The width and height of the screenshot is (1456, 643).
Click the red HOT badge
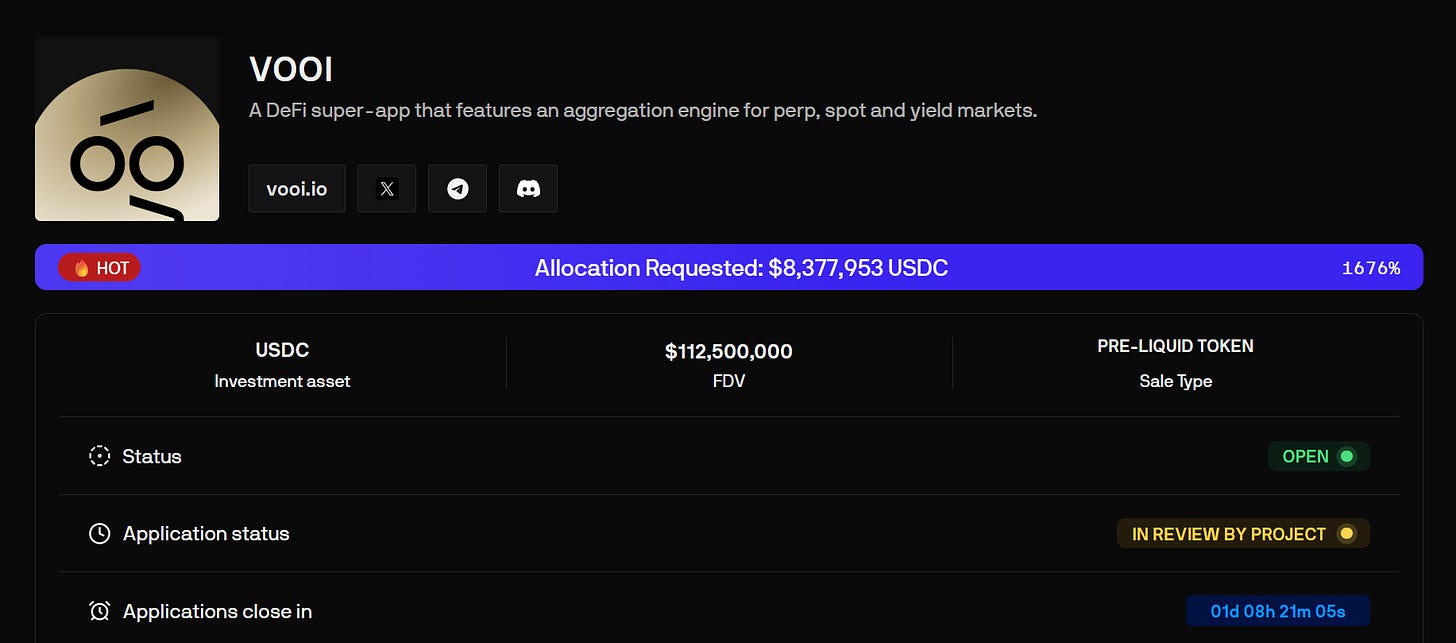tap(99, 268)
